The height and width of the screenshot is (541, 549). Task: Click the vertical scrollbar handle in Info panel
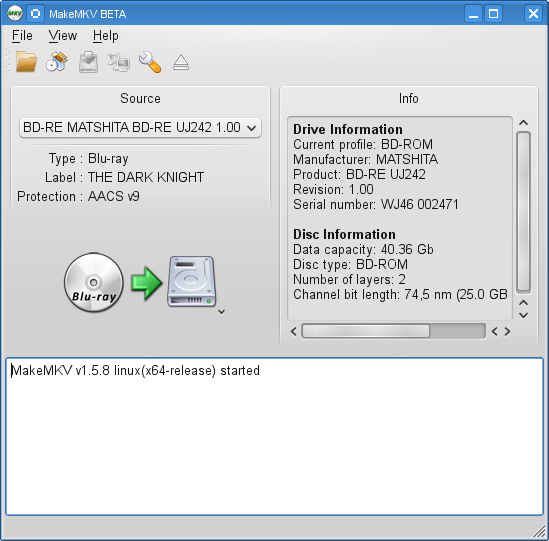(x=523, y=212)
